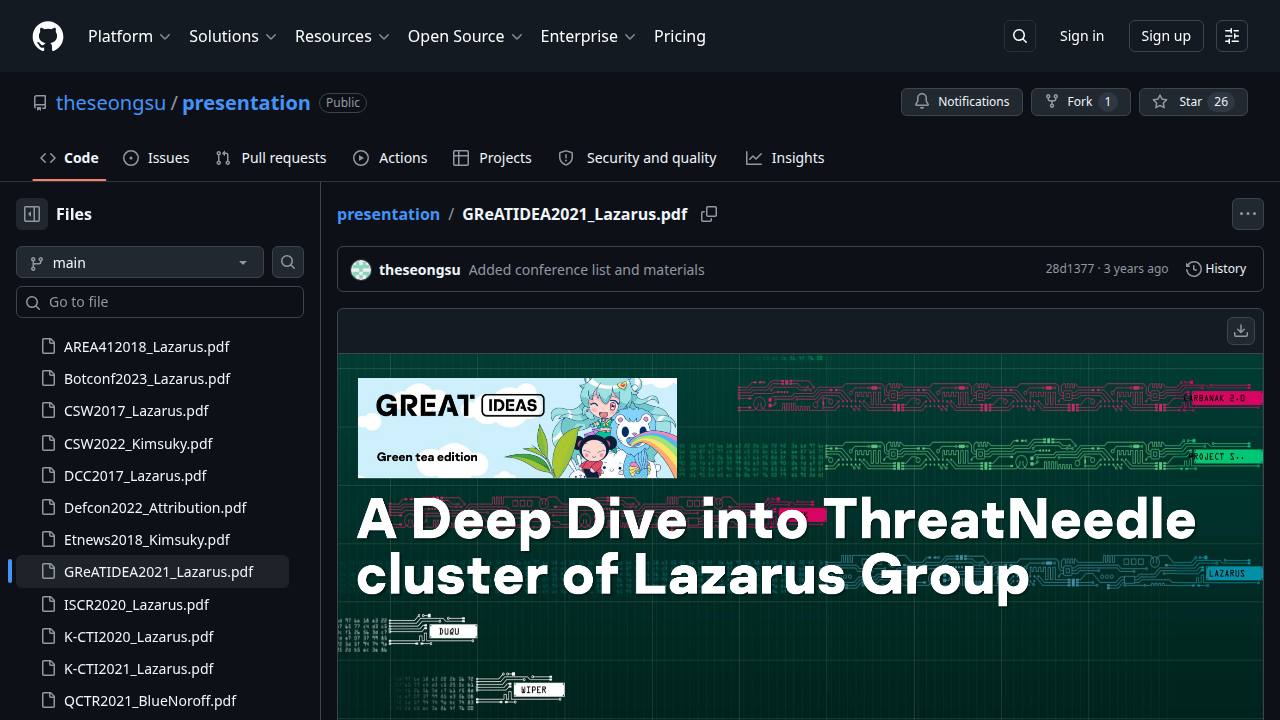Click theseongsu commit author name
Viewport: 1280px width, 720px height.
[x=419, y=270]
